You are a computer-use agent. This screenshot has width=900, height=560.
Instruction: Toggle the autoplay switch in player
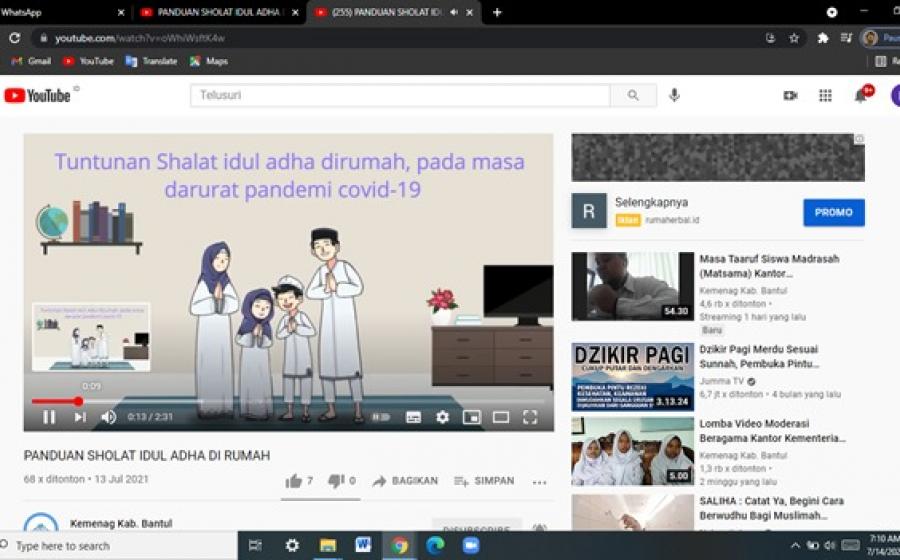[381, 417]
